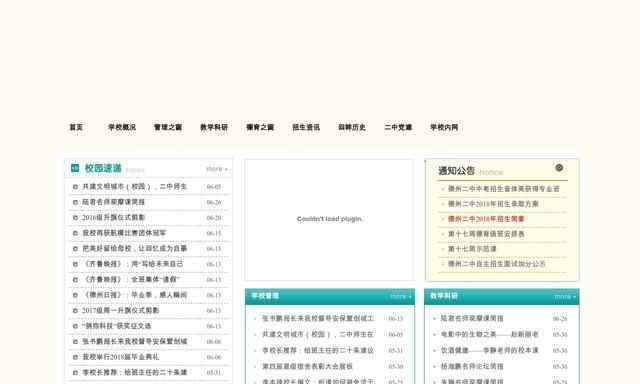Open 我校举行2018届毕业典礼 article

tap(120, 357)
